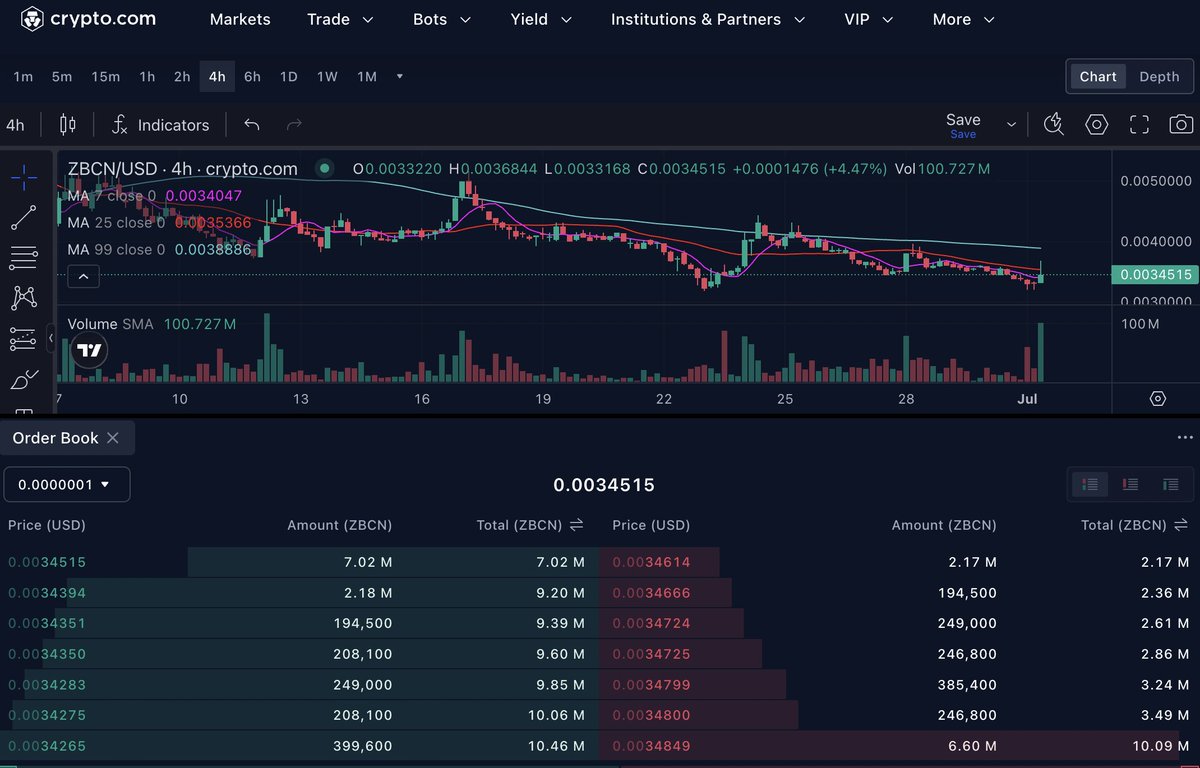Open the Indicators fx tool
This screenshot has width=1200, height=768.
(x=160, y=125)
